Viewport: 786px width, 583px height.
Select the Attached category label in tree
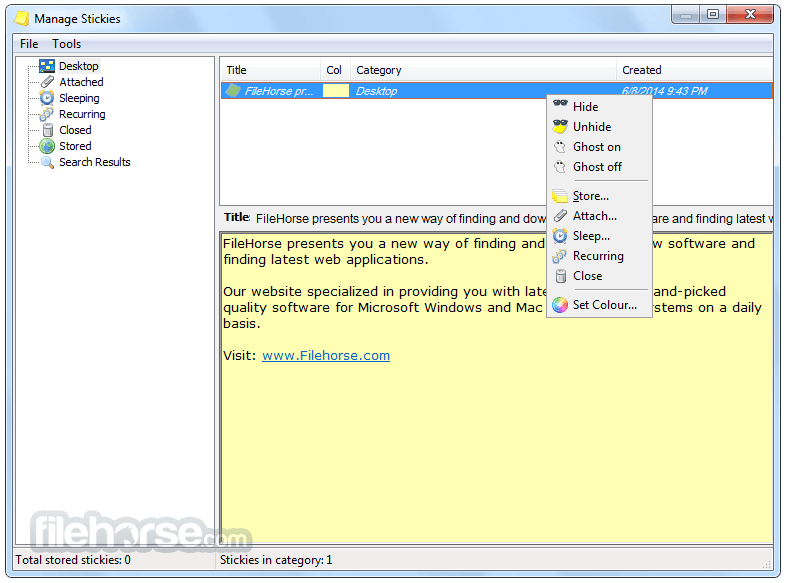[x=81, y=82]
